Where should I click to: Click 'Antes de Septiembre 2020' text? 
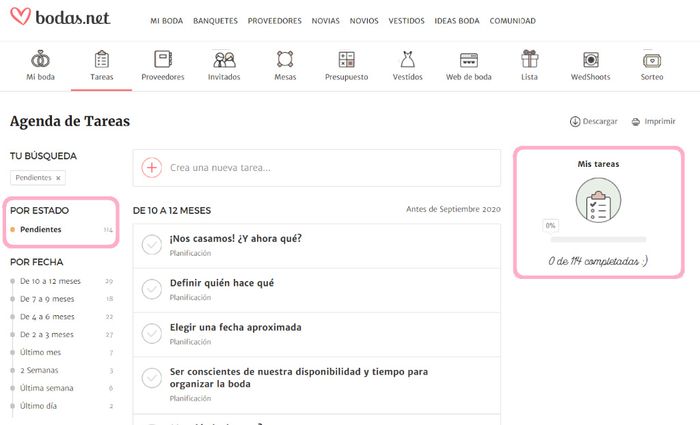pos(453,209)
